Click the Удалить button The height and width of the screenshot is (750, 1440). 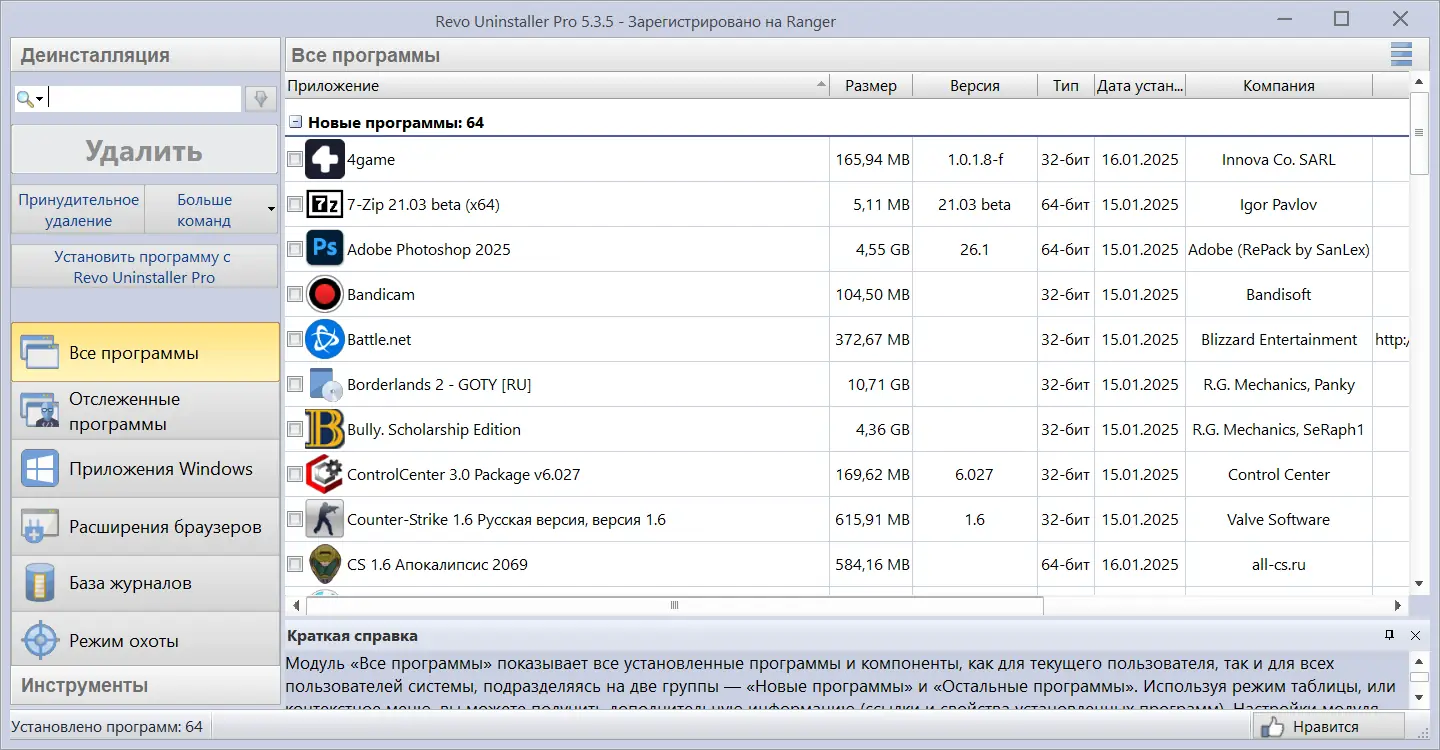(x=144, y=149)
